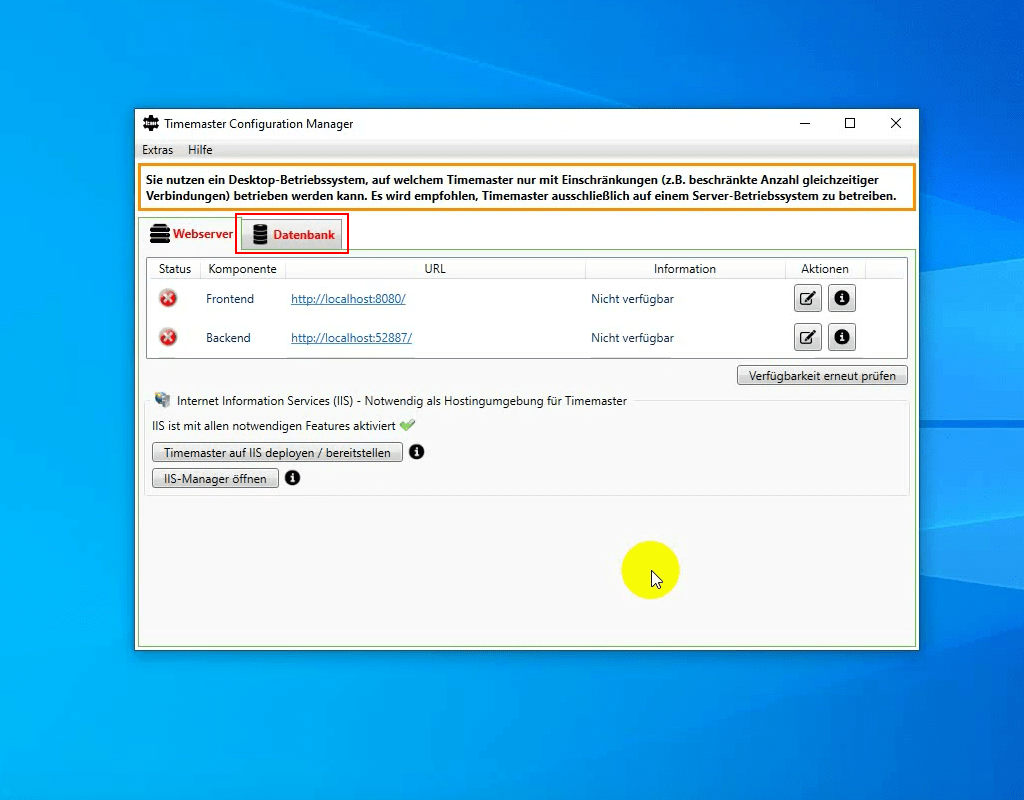
Task: Click the IIS globe icon
Action: 162,399
